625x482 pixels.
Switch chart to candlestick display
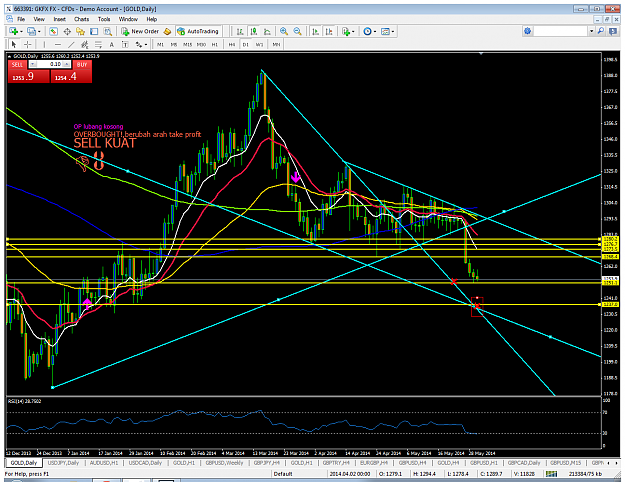(254, 31)
